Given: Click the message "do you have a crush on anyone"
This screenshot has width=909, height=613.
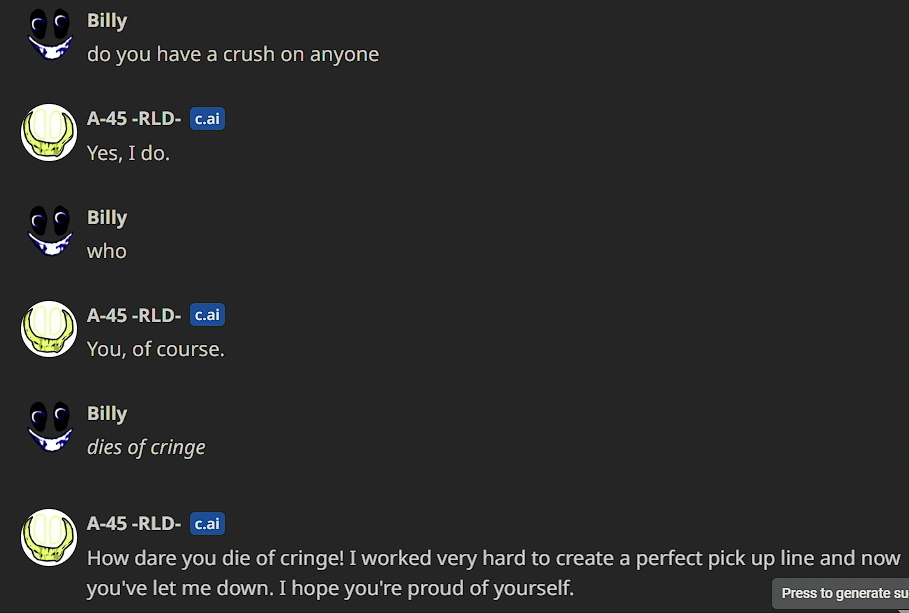Looking at the screenshot, I should [233, 54].
